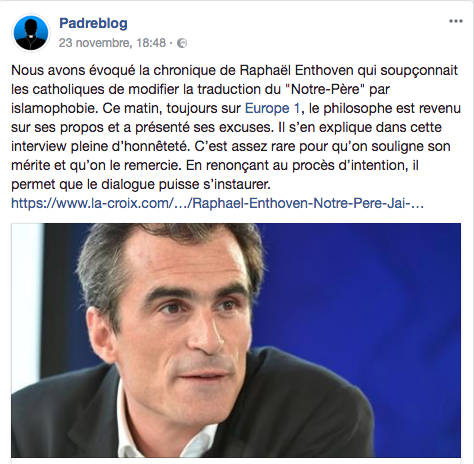The width and height of the screenshot is (474, 464).
Task: View Padreblog profile via circular picture
Action: tap(31, 33)
